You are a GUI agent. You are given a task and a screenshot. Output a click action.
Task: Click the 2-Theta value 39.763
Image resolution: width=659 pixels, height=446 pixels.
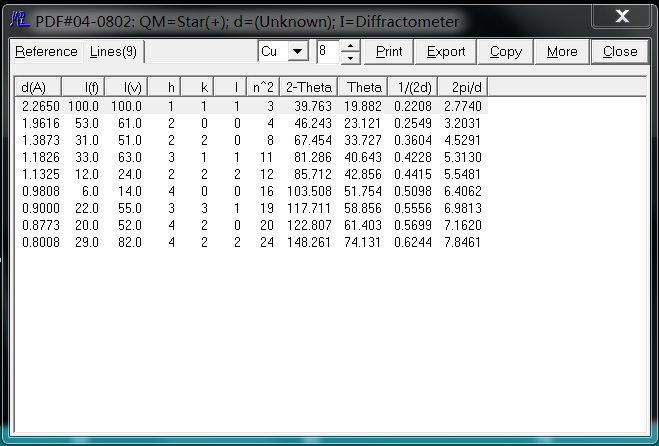coord(313,106)
